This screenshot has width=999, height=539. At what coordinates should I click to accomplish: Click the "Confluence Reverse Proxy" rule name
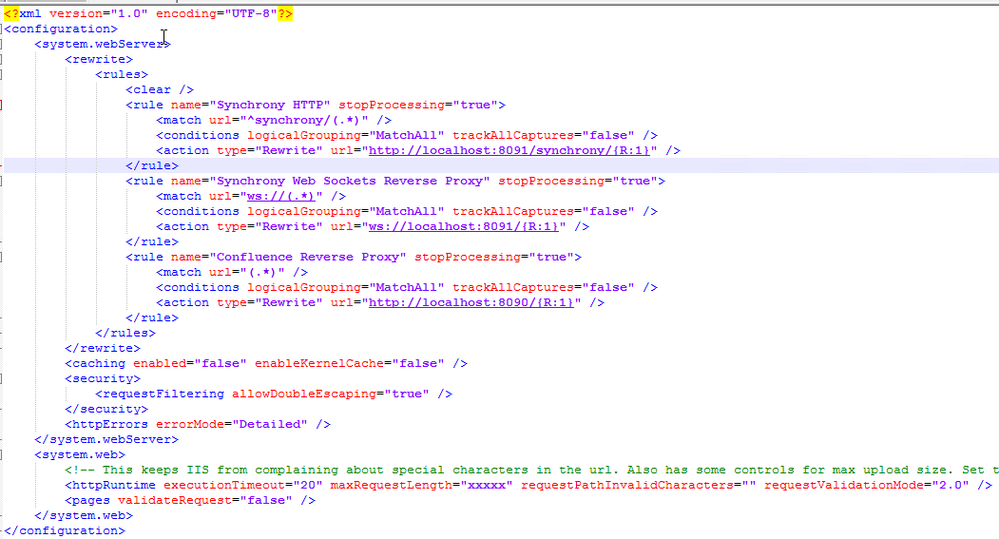point(308,257)
